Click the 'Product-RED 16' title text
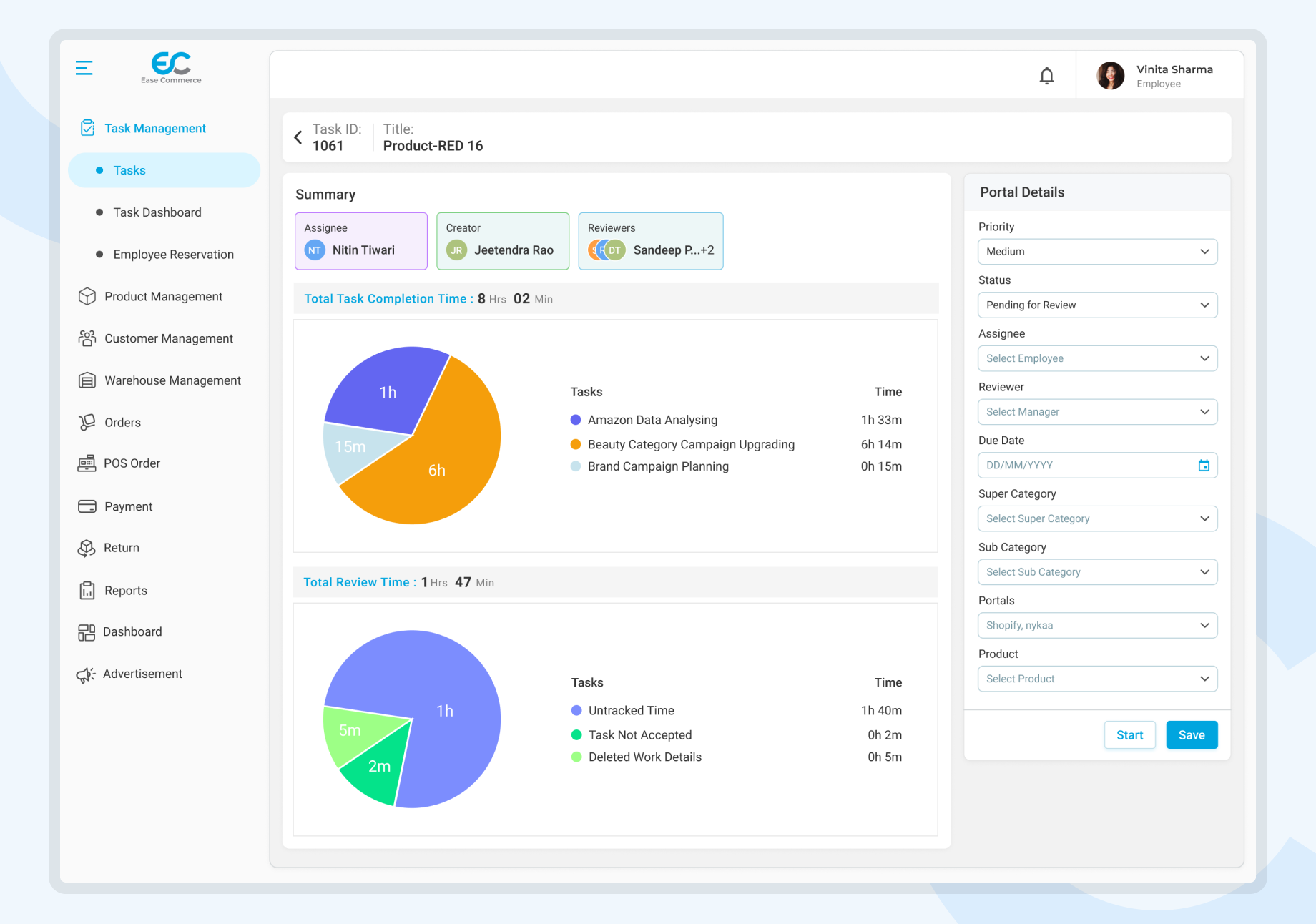This screenshot has height=924, width=1316. pyautogui.click(x=433, y=146)
